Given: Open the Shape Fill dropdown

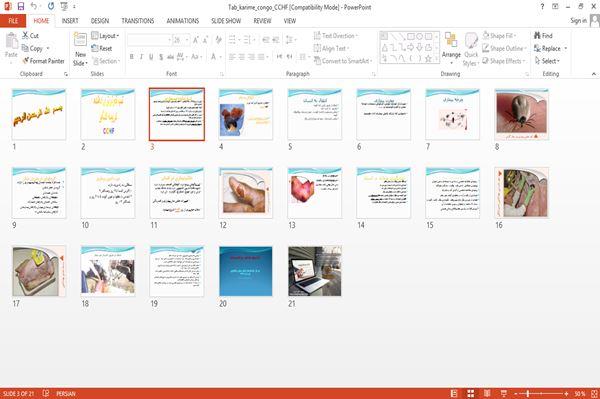Looking at the screenshot, I should coord(499,36).
